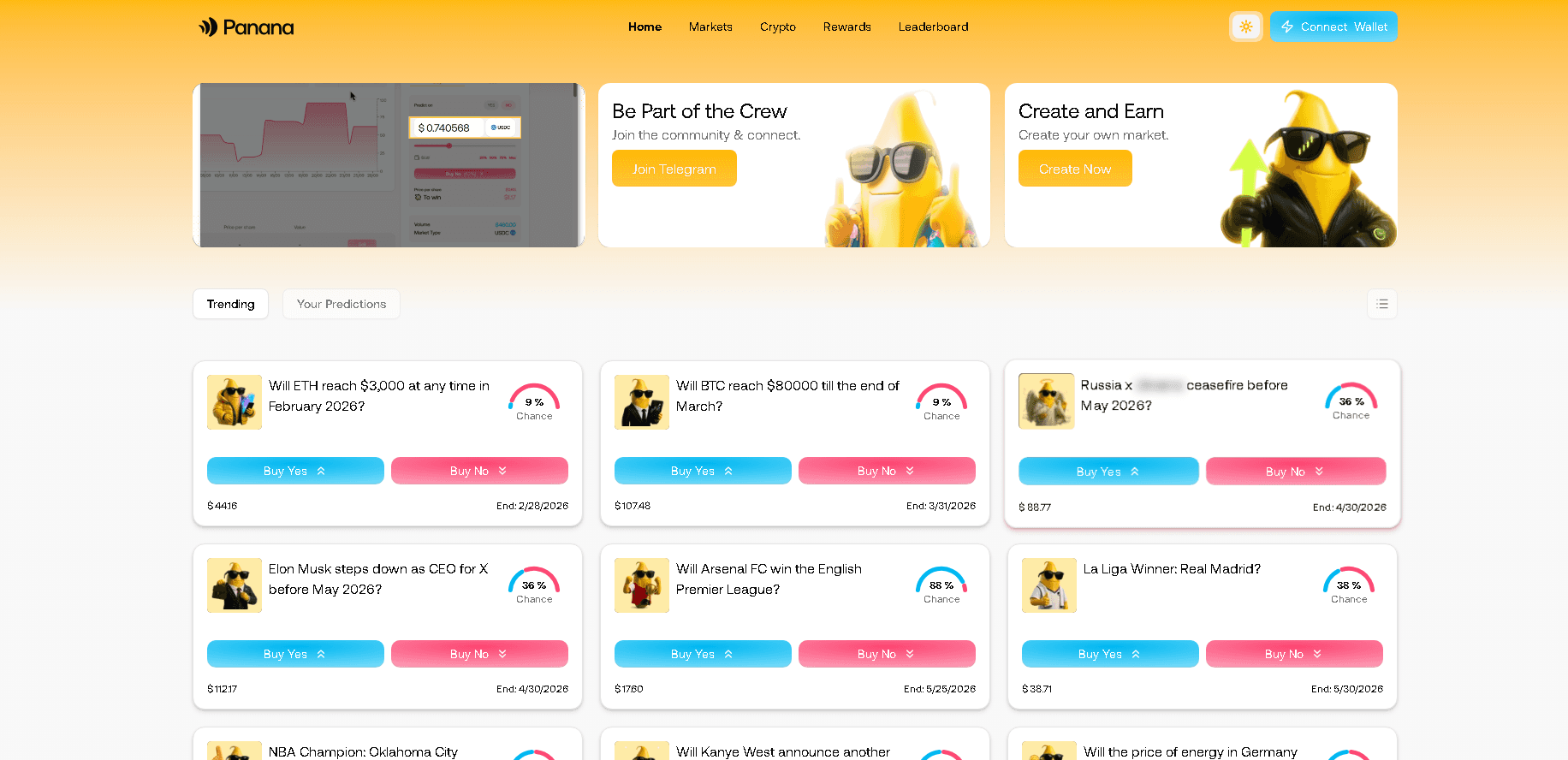The height and width of the screenshot is (760, 1568).
Task: Click Arsenal FC market avatar icon
Action: [x=642, y=585]
